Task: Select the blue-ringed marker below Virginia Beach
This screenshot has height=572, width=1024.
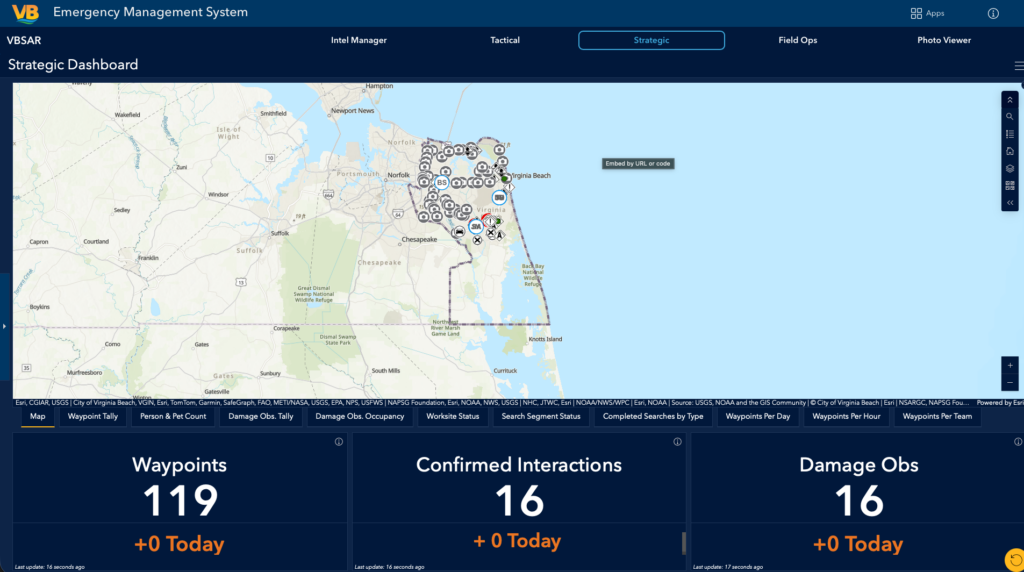Action: point(499,197)
